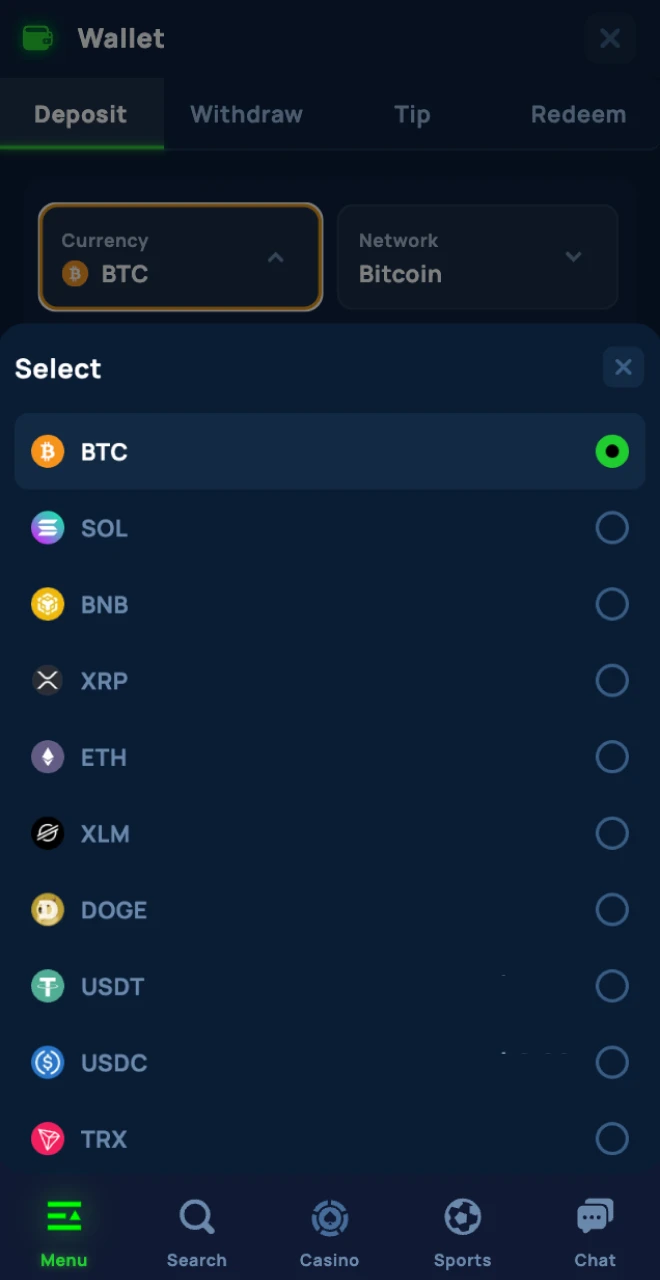The height and width of the screenshot is (1280, 660).
Task: Open the Casino section icon
Action: coord(329,1218)
